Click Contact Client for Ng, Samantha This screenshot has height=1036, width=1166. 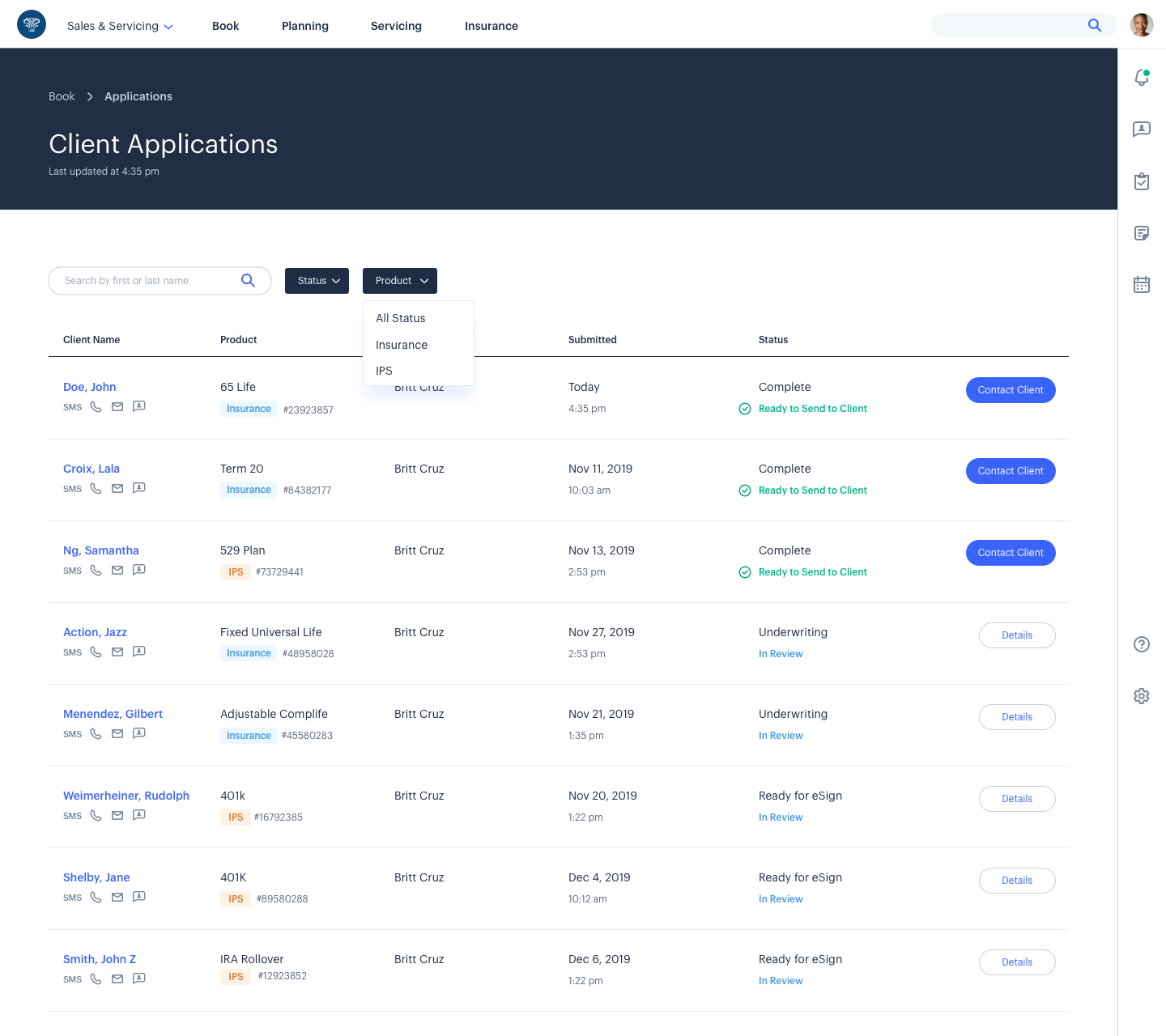[1011, 553]
